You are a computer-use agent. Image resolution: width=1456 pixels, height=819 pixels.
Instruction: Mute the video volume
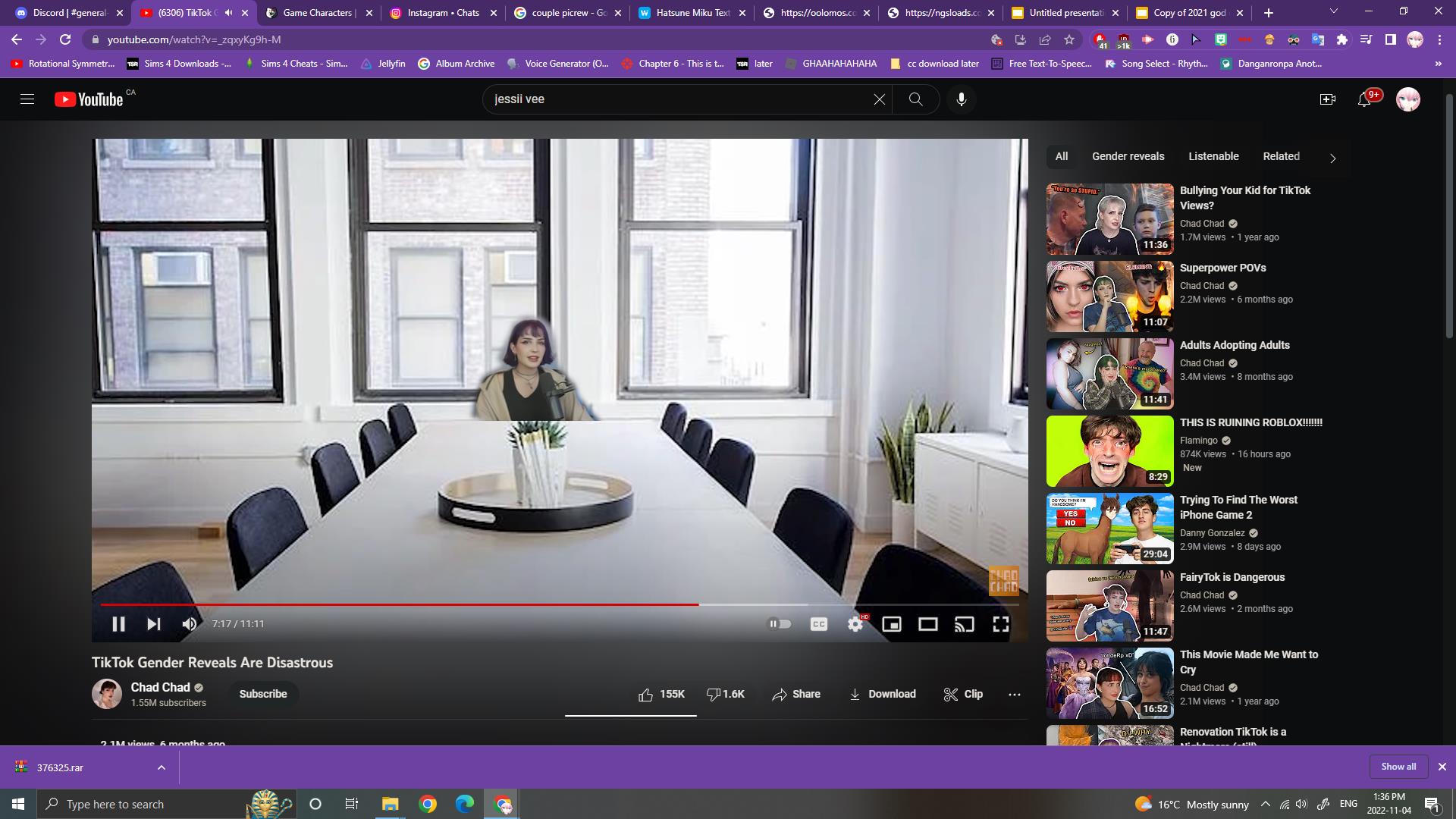point(189,624)
